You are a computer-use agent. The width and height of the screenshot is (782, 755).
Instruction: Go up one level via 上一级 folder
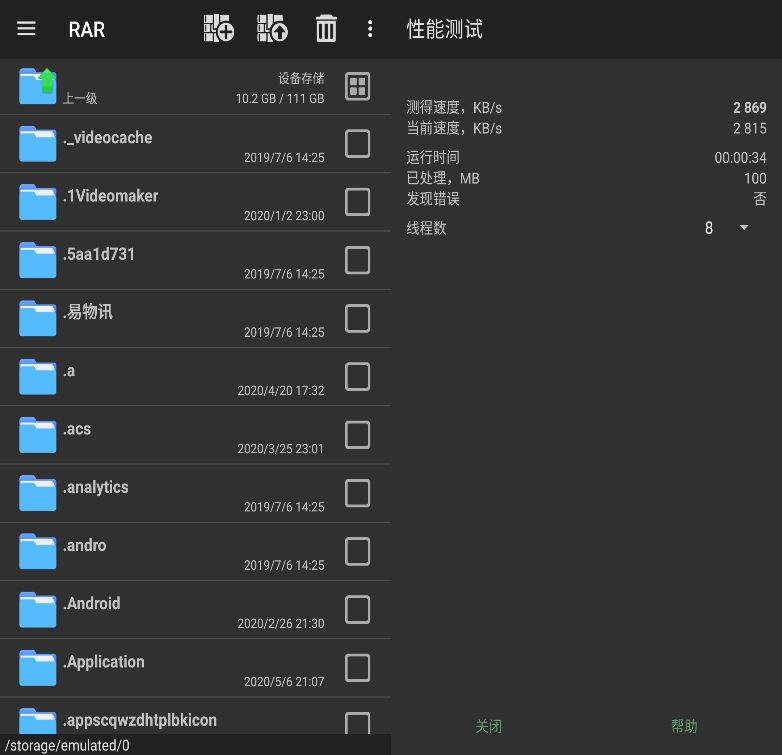point(37,86)
